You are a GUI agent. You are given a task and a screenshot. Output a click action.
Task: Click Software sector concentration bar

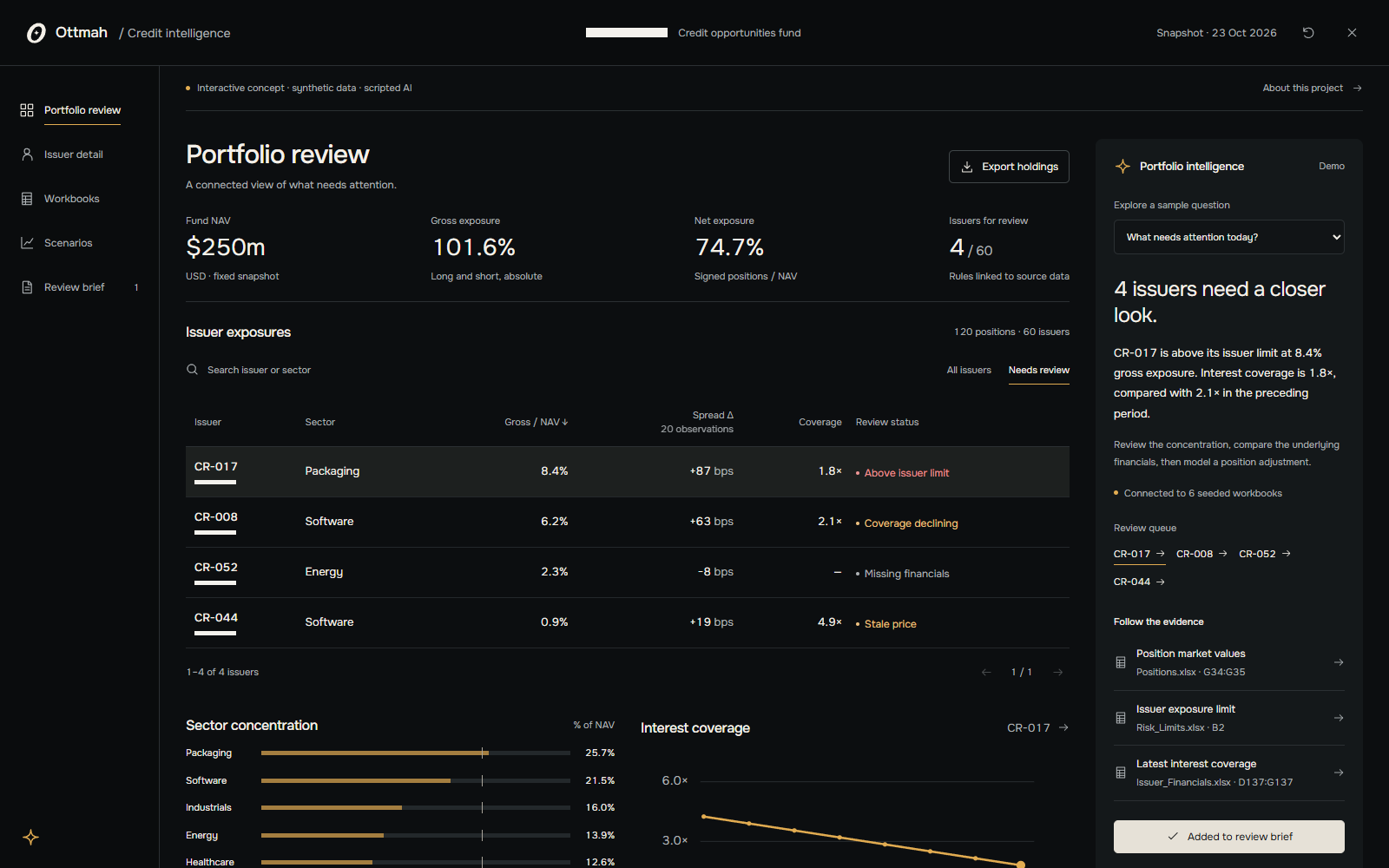point(416,780)
